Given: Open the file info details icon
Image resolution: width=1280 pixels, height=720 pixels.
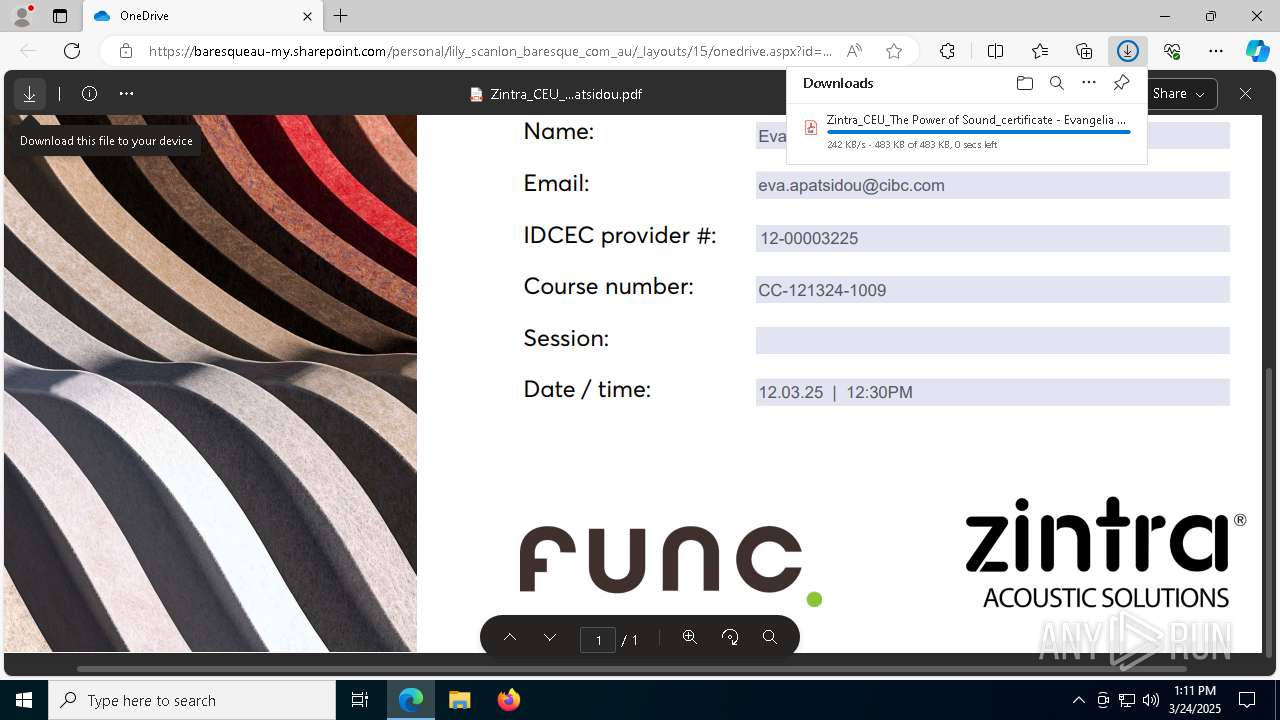Looking at the screenshot, I should 89,94.
